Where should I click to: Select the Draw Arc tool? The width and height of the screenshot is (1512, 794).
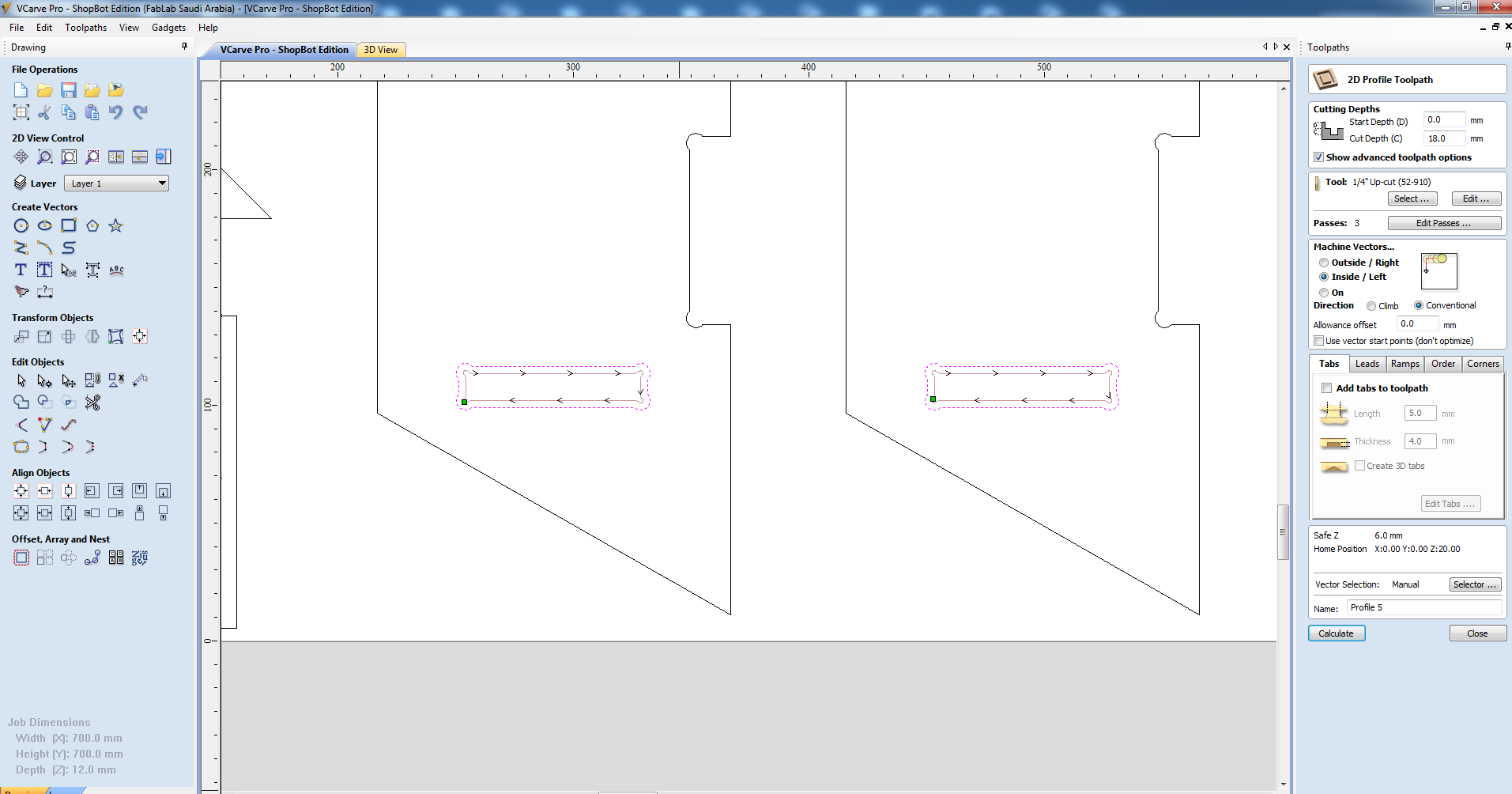(45, 248)
